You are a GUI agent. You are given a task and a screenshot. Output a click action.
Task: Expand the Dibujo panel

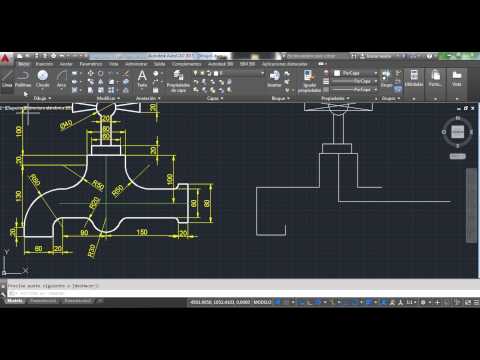tap(42, 98)
